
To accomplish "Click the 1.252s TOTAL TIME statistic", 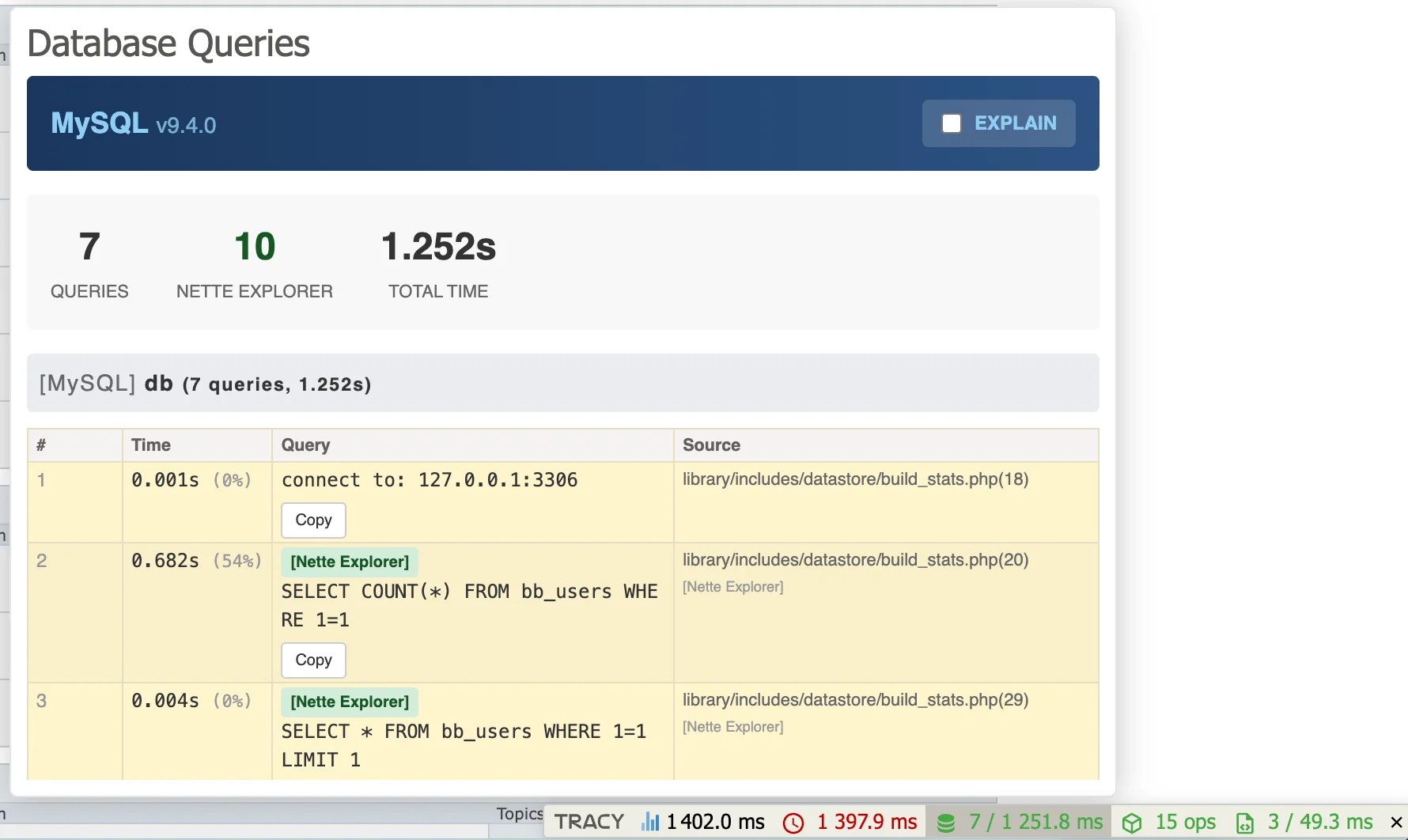I will point(438,263).
